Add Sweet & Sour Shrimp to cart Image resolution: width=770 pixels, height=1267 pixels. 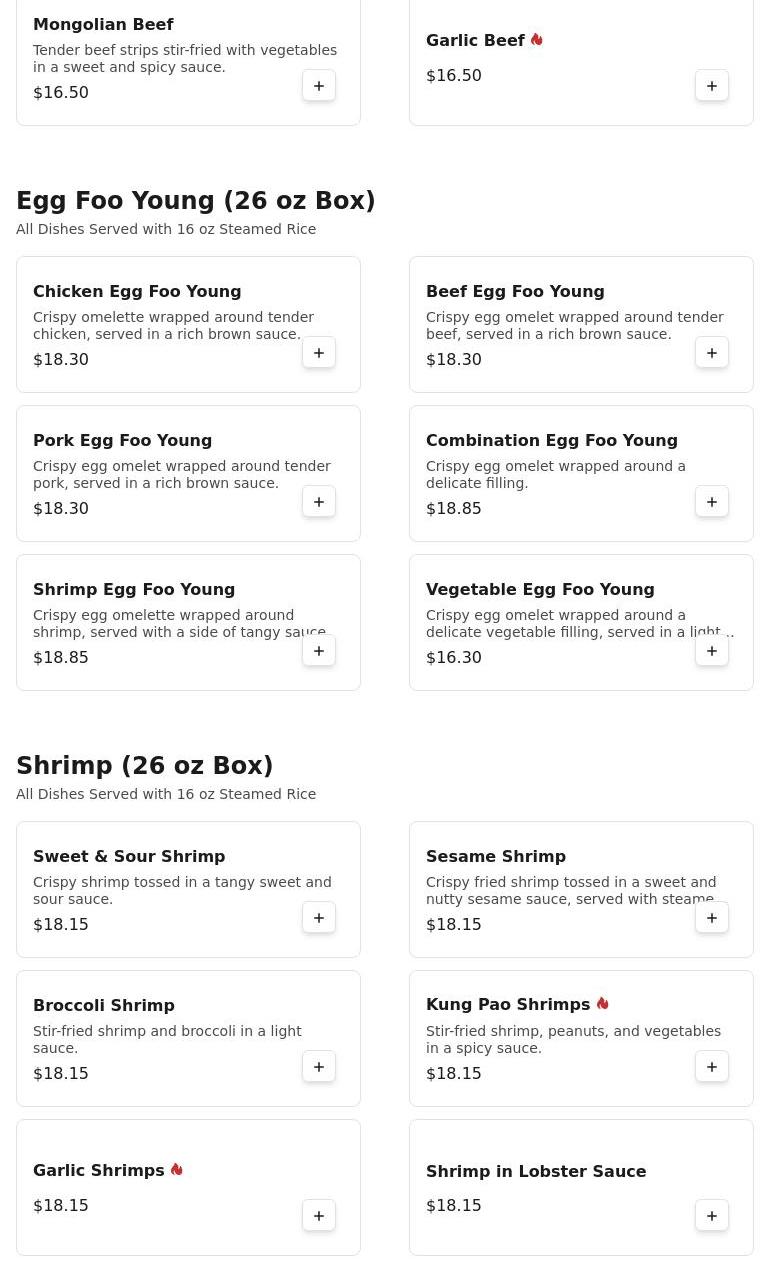319,918
